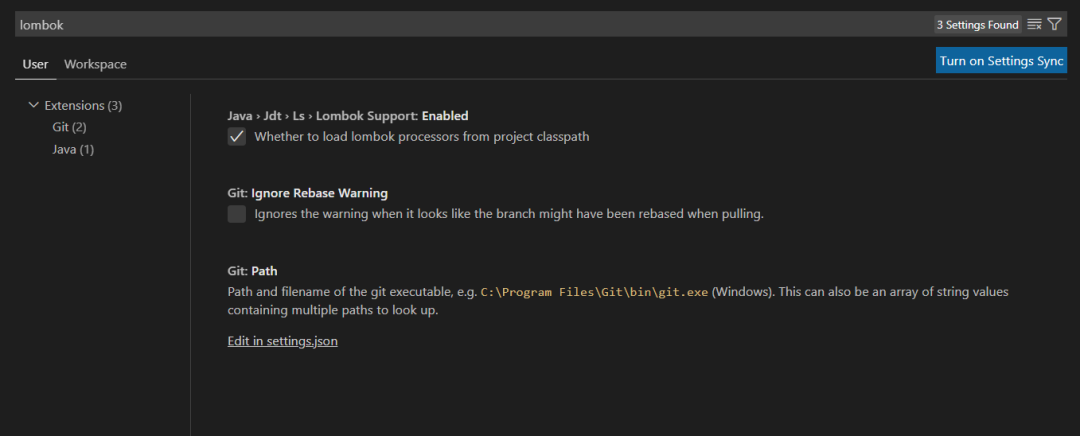
Task: Open the settings filter funnel icon
Action: click(x=1054, y=24)
